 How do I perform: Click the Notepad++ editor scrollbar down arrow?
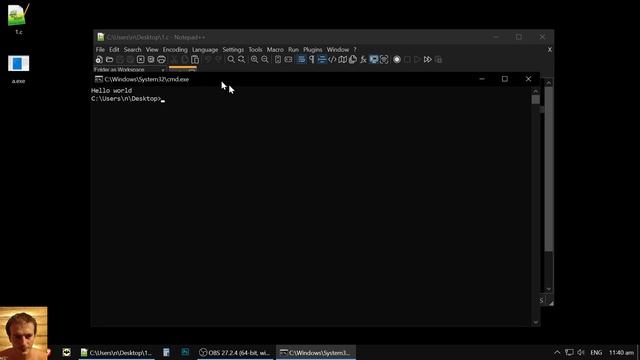coord(549,289)
